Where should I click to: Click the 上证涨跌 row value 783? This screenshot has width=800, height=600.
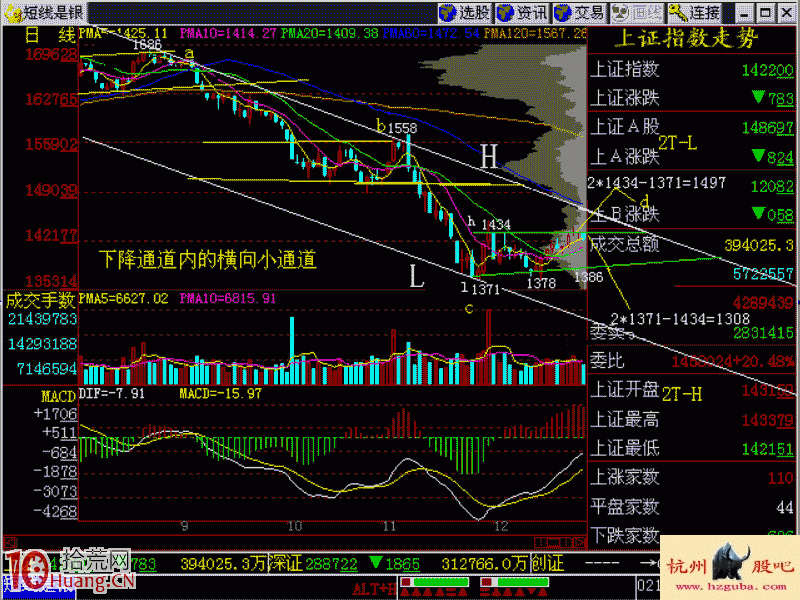(773, 98)
